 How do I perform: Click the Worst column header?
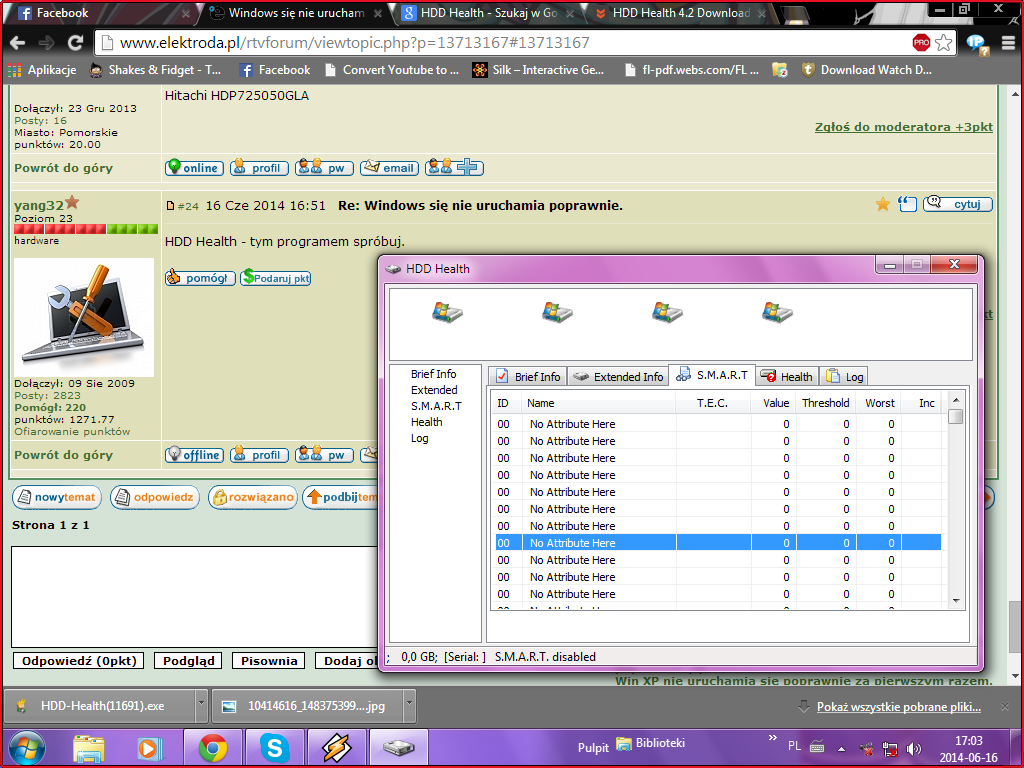879,403
